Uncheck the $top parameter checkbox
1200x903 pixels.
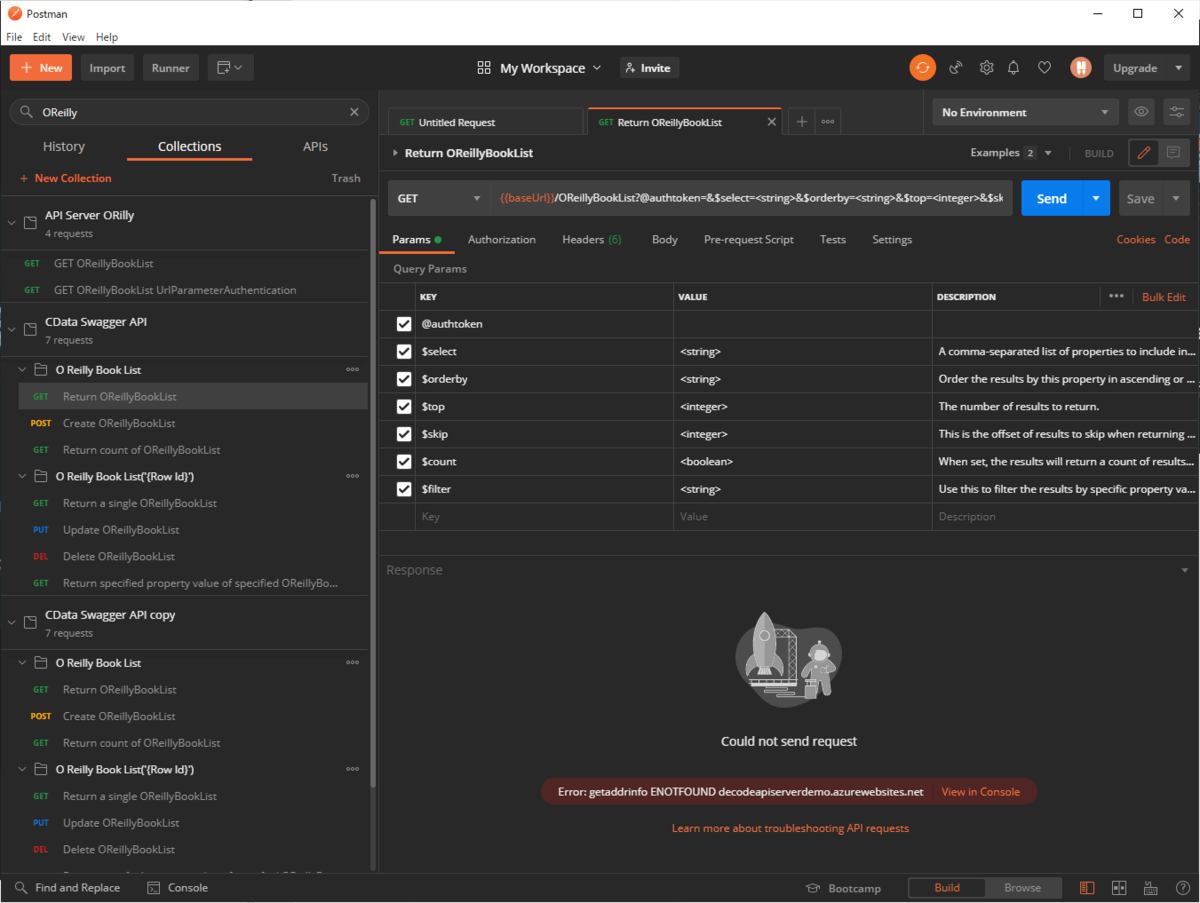(x=404, y=407)
